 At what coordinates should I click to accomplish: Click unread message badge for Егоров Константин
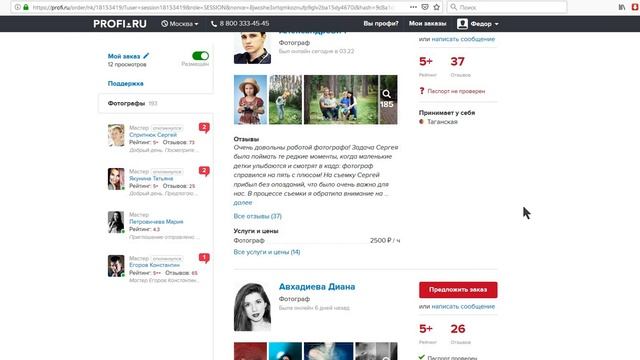[204, 258]
